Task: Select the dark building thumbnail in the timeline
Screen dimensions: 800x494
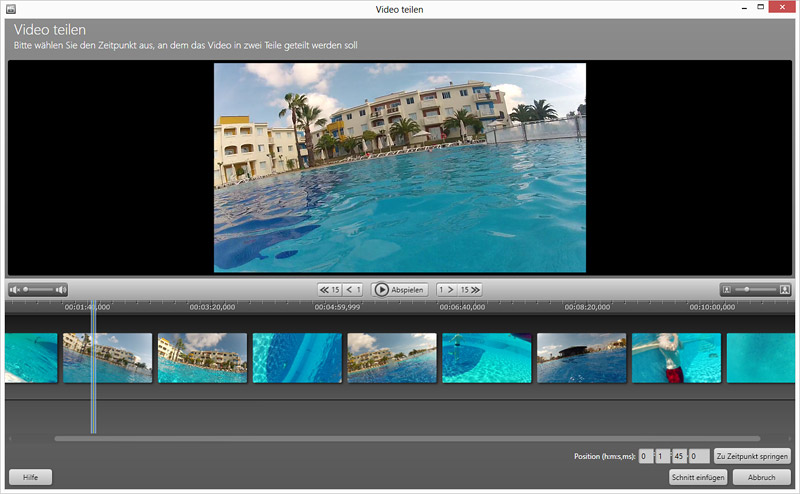Action: [x=581, y=358]
